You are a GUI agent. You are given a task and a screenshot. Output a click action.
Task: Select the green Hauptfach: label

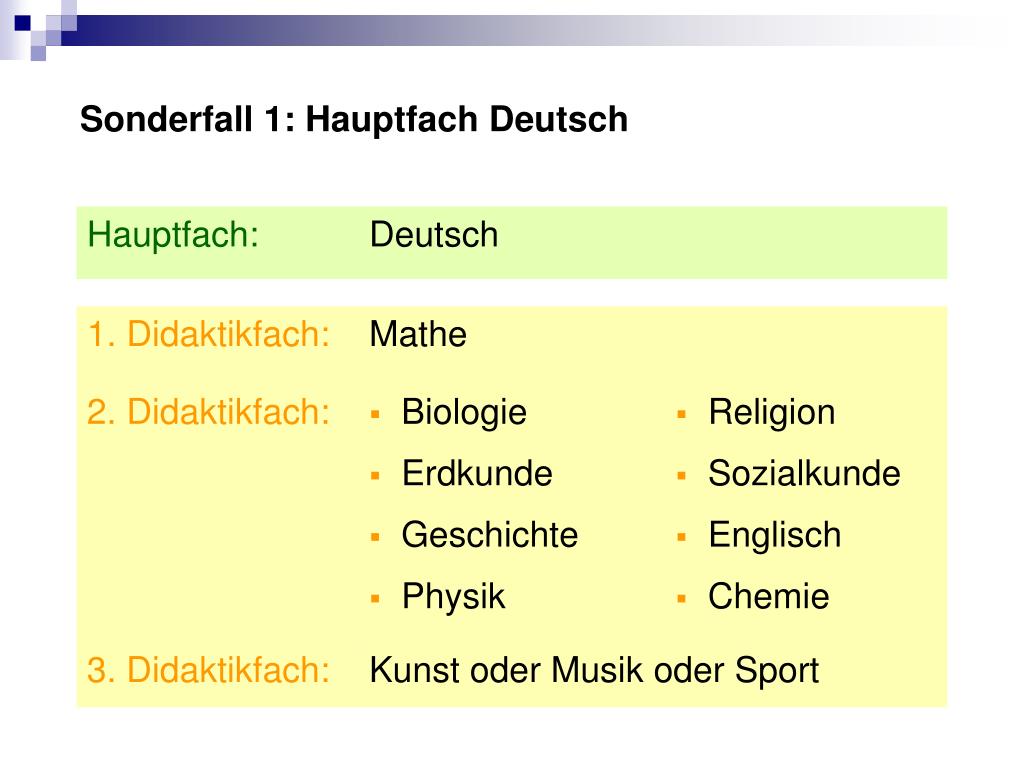(x=173, y=235)
